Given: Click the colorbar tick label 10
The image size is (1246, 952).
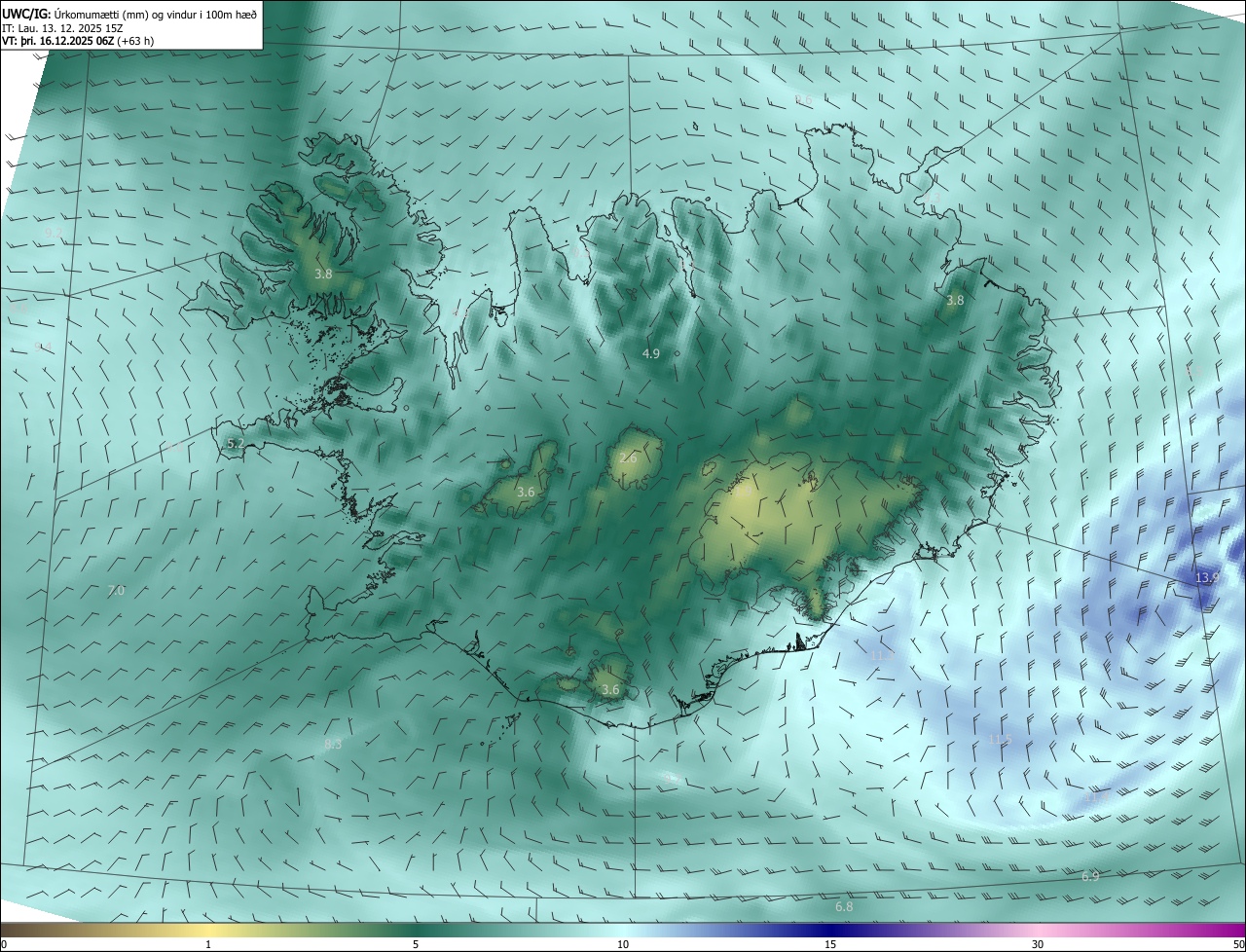Looking at the screenshot, I should (623, 944).
